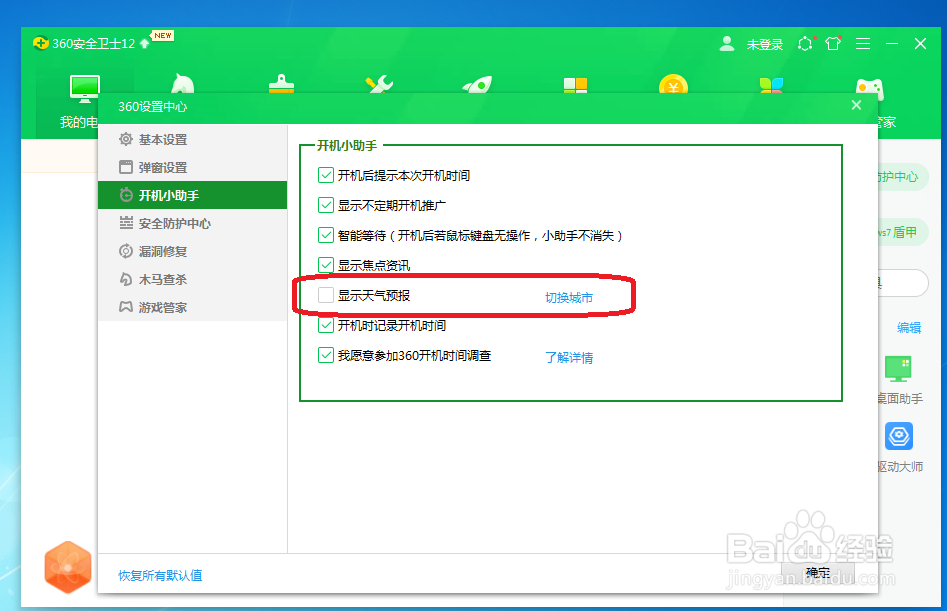The height and width of the screenshot is (611, 947).
Task: Open 驱动大师 icon in main window
Action: click(x=899, y=436)
